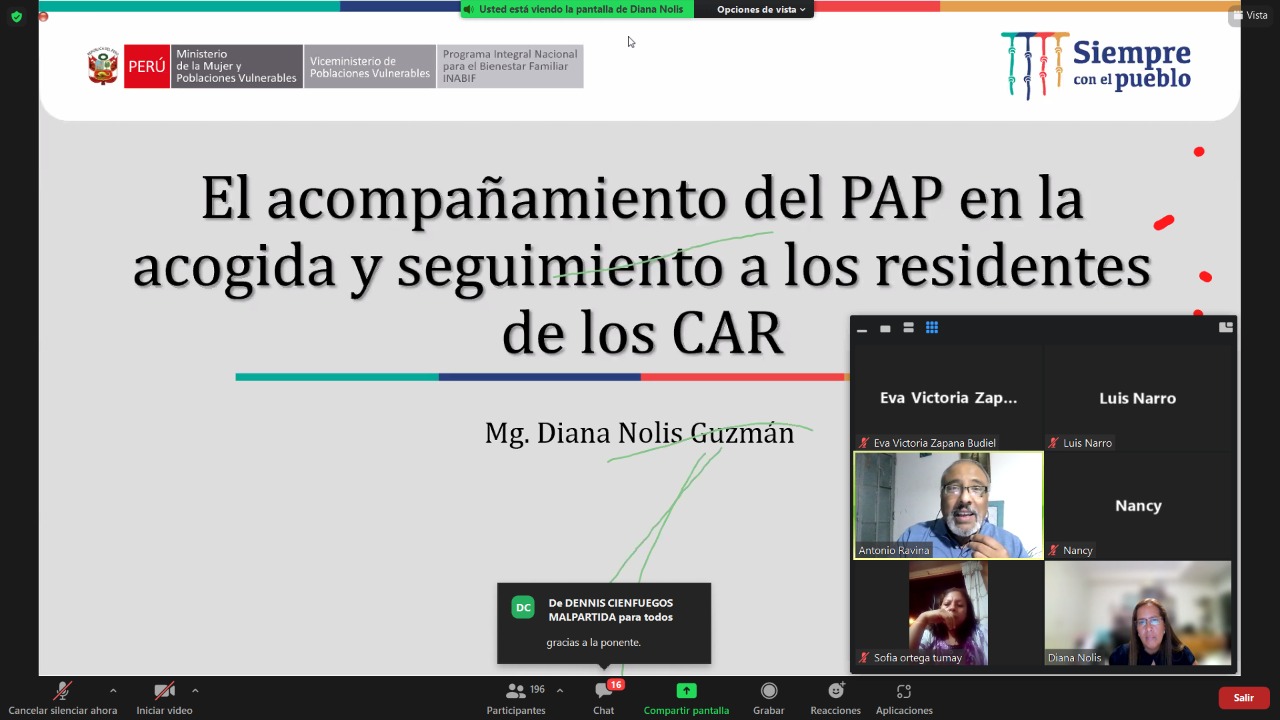The image size is (1280, 720).
Task: Click 'gracias a la ponente.' chat message
Action: point(594,642)
